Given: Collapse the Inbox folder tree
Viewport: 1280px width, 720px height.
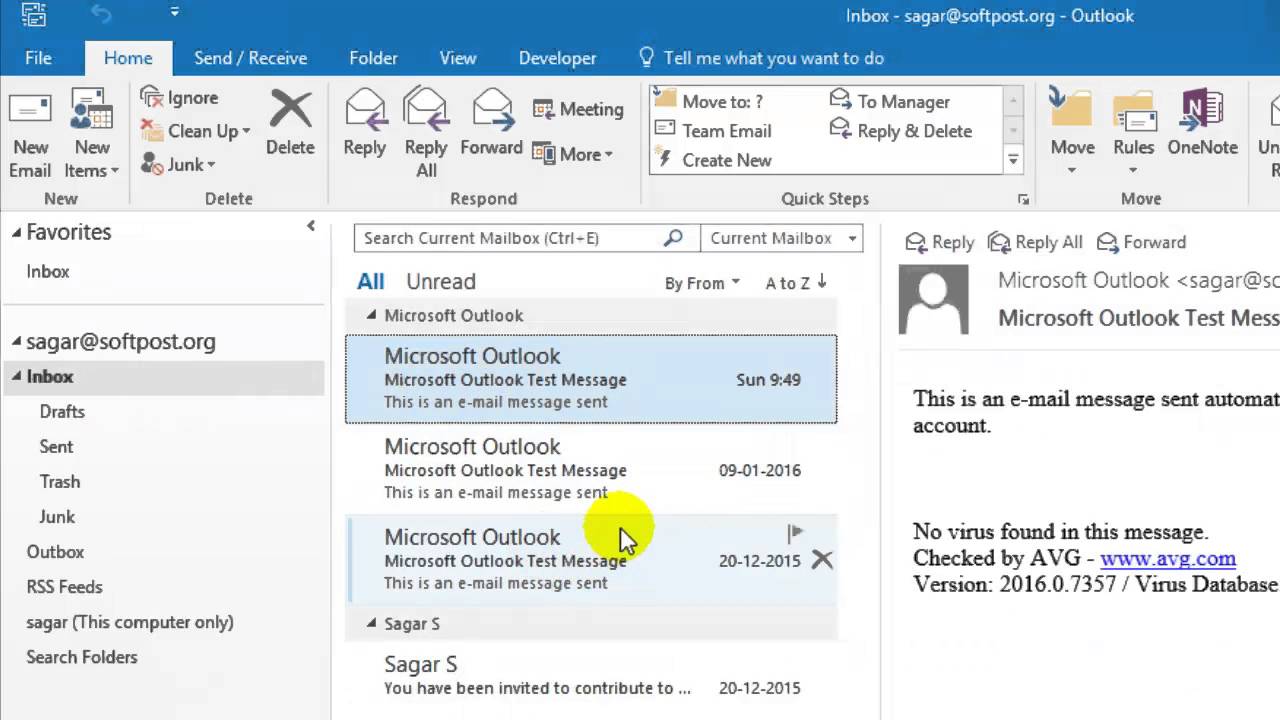Looking at the screenshot, I should (16, 377).
